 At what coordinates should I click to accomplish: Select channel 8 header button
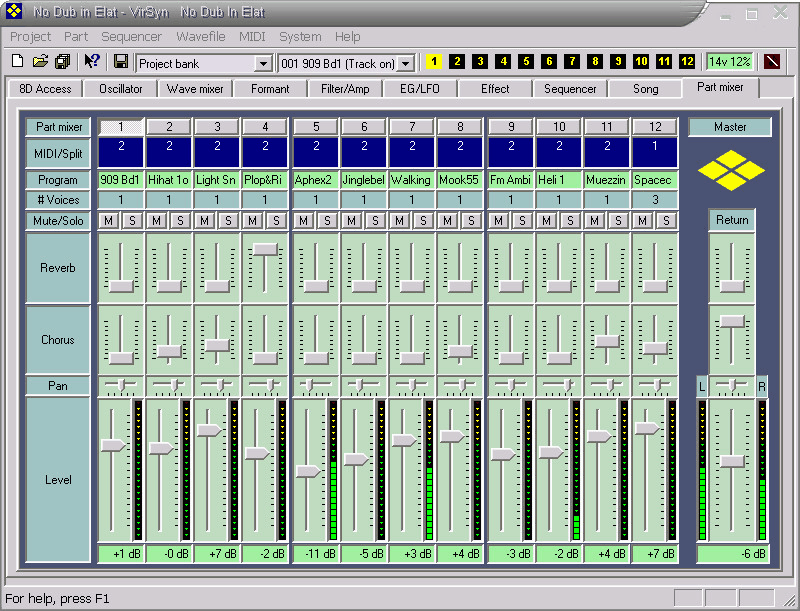(x=460, y=126)
